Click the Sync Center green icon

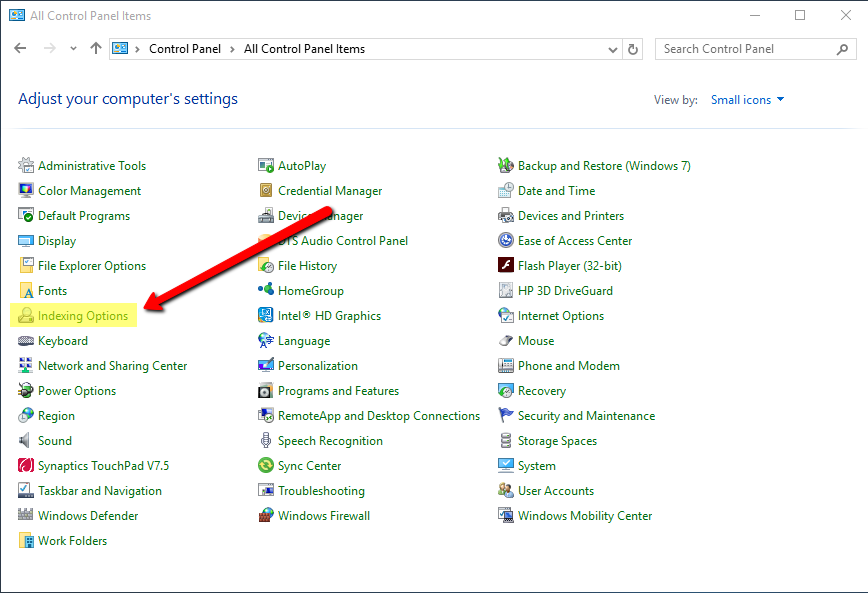click(x=266, y=465)
